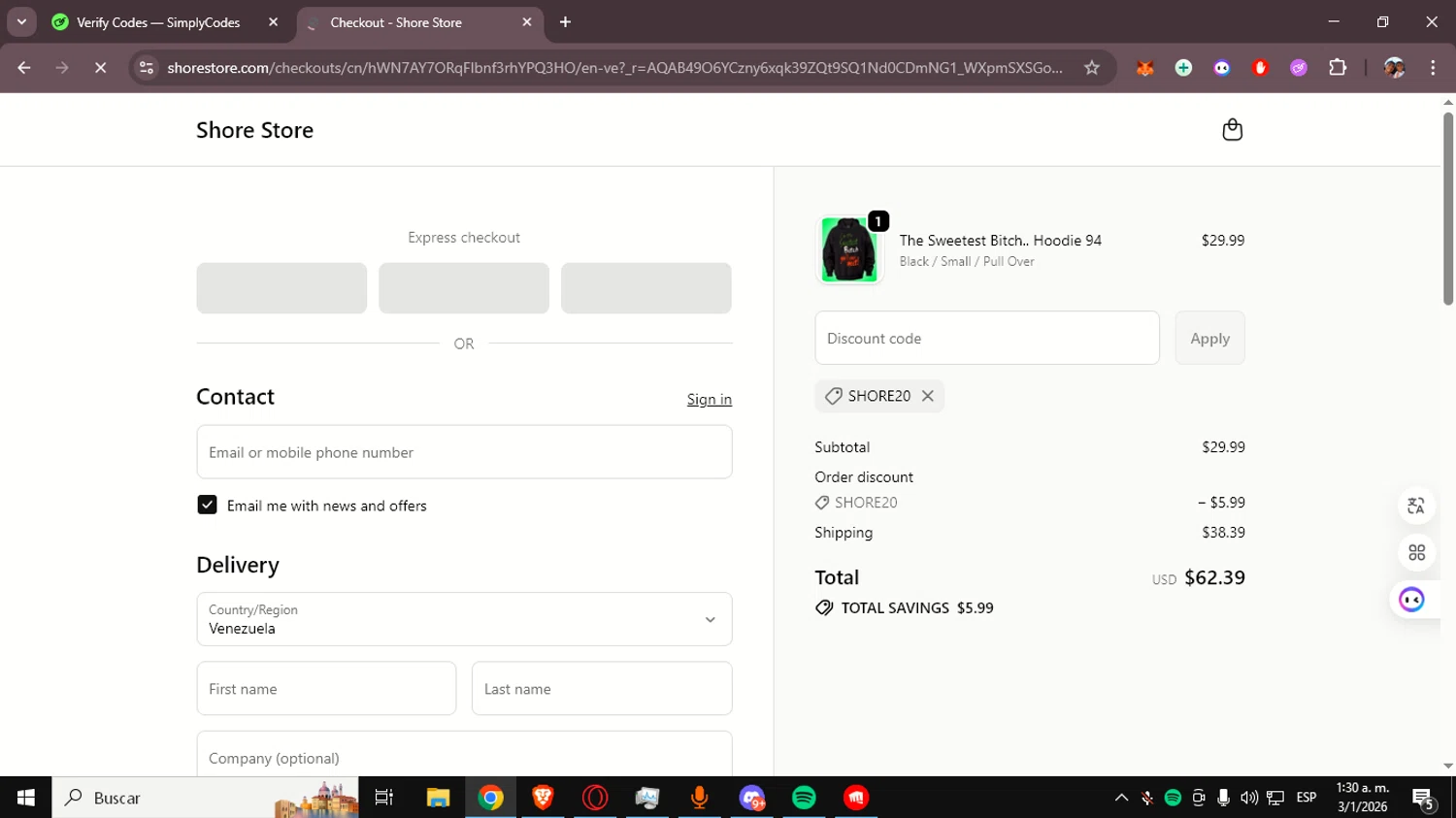Stop loading the page

click(100, 68)
